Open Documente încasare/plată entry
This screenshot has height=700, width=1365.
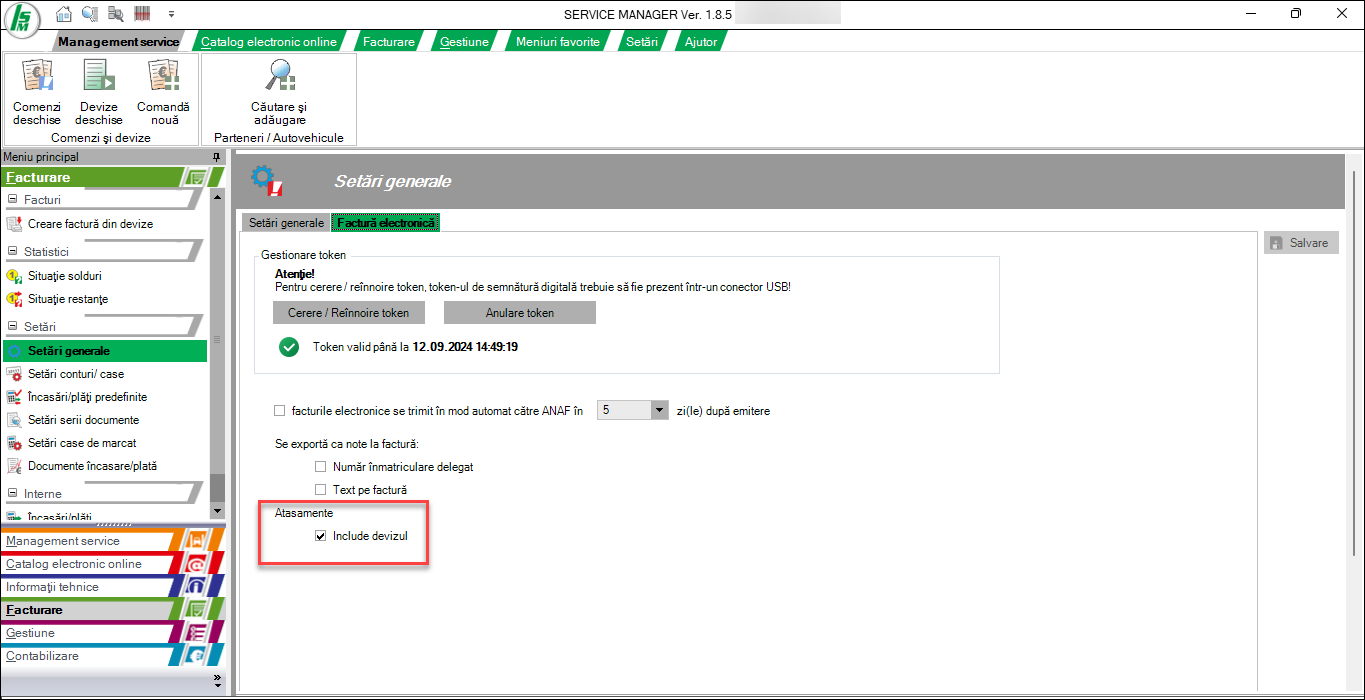[92, 466]
